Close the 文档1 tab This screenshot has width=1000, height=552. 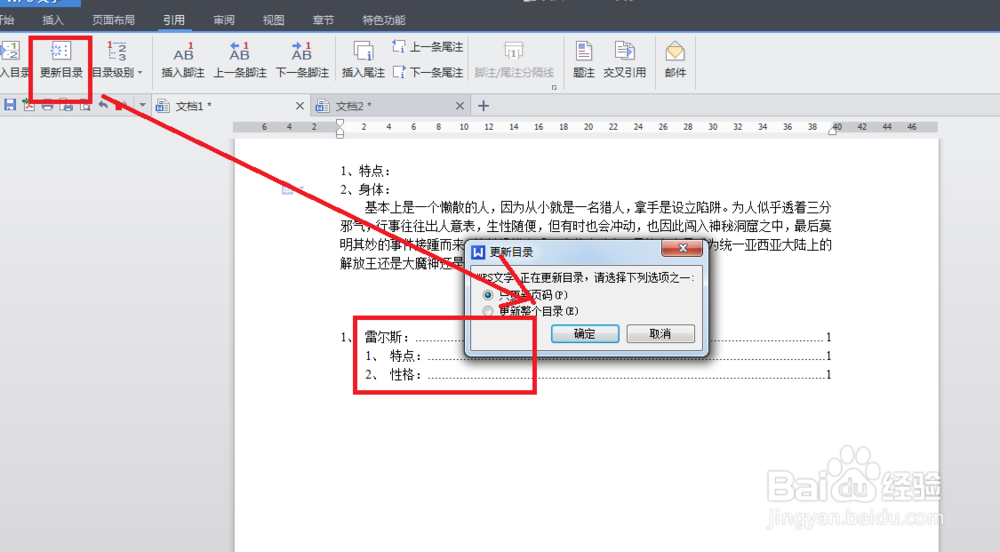point(299,106)
